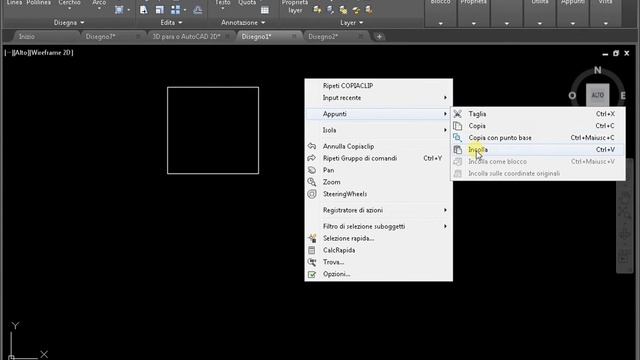Open Registratore di azioni submenu
The height and width of the screenshot is (360, 640).
tap(378, 210)
